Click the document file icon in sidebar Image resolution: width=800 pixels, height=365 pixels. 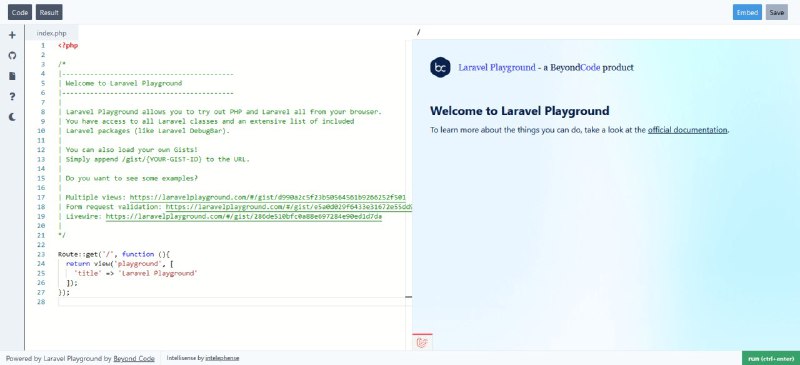pyautogui.click(x=12, y=76)
